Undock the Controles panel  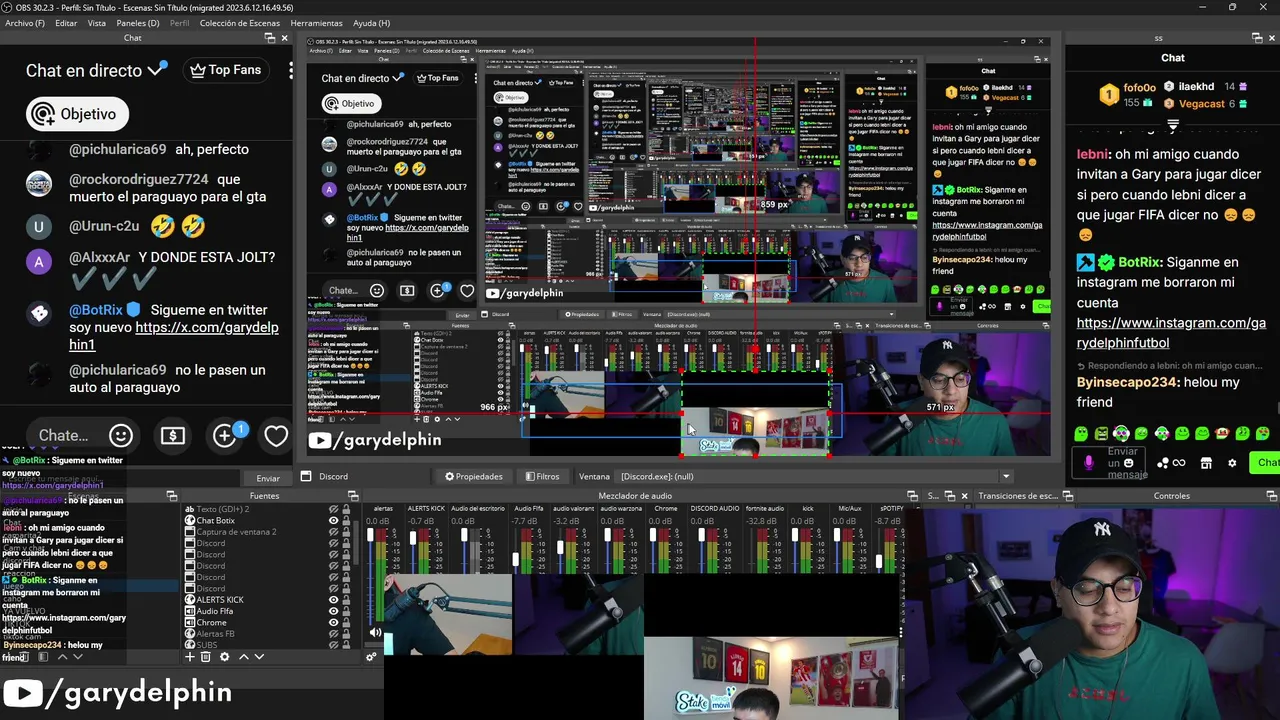tap(1271, 496)
